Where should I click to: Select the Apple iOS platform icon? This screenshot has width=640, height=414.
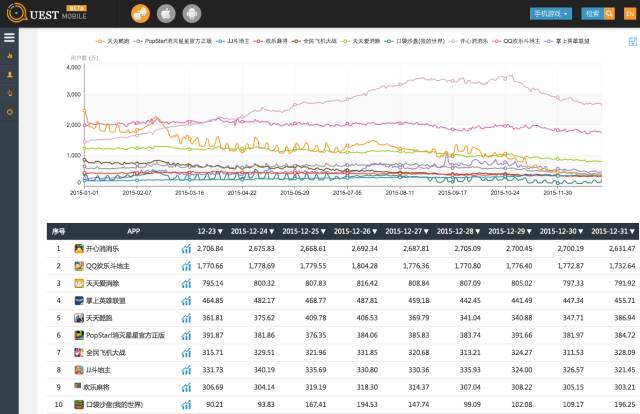pyautogui.click(x=166, y=14)
